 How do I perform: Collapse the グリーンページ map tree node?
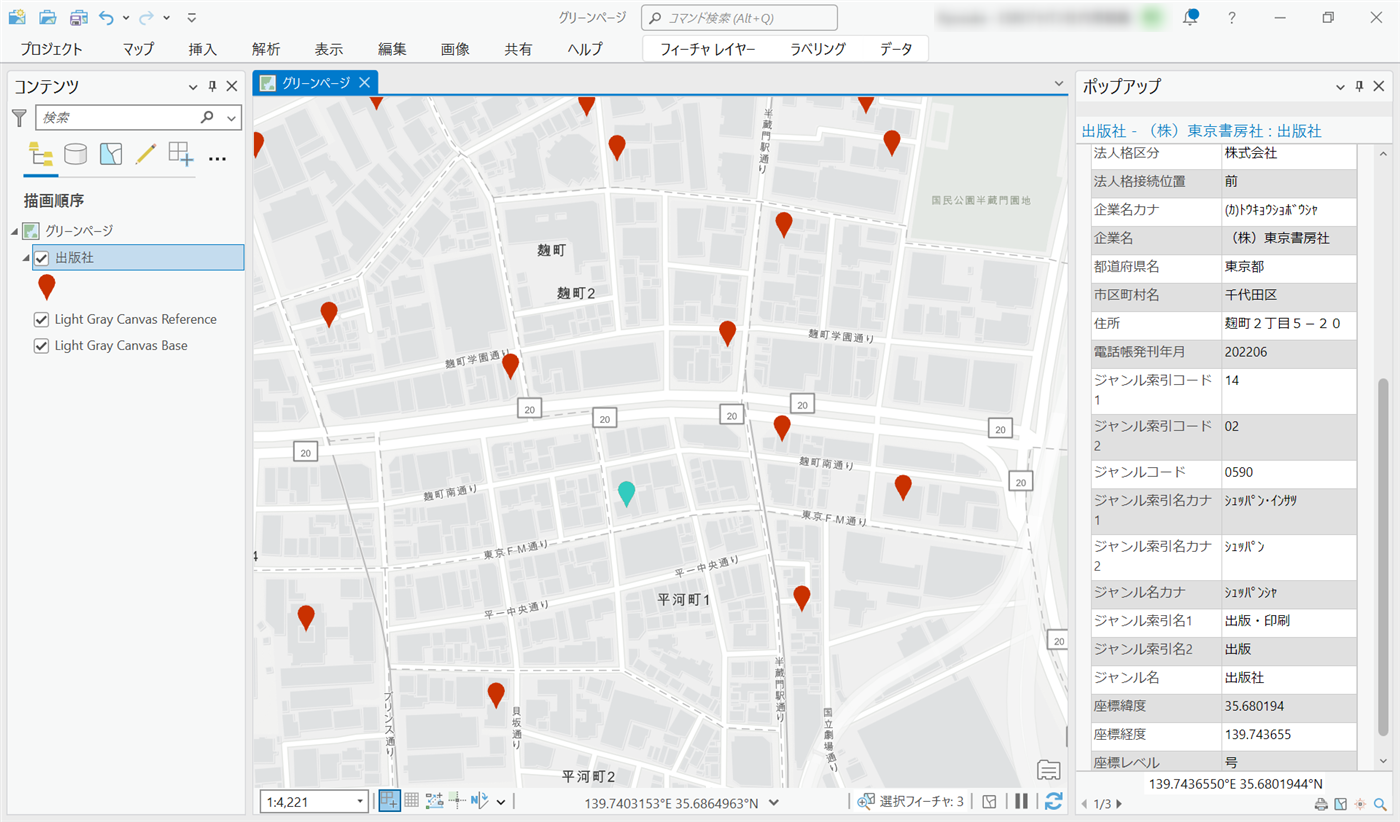(15, 231)
